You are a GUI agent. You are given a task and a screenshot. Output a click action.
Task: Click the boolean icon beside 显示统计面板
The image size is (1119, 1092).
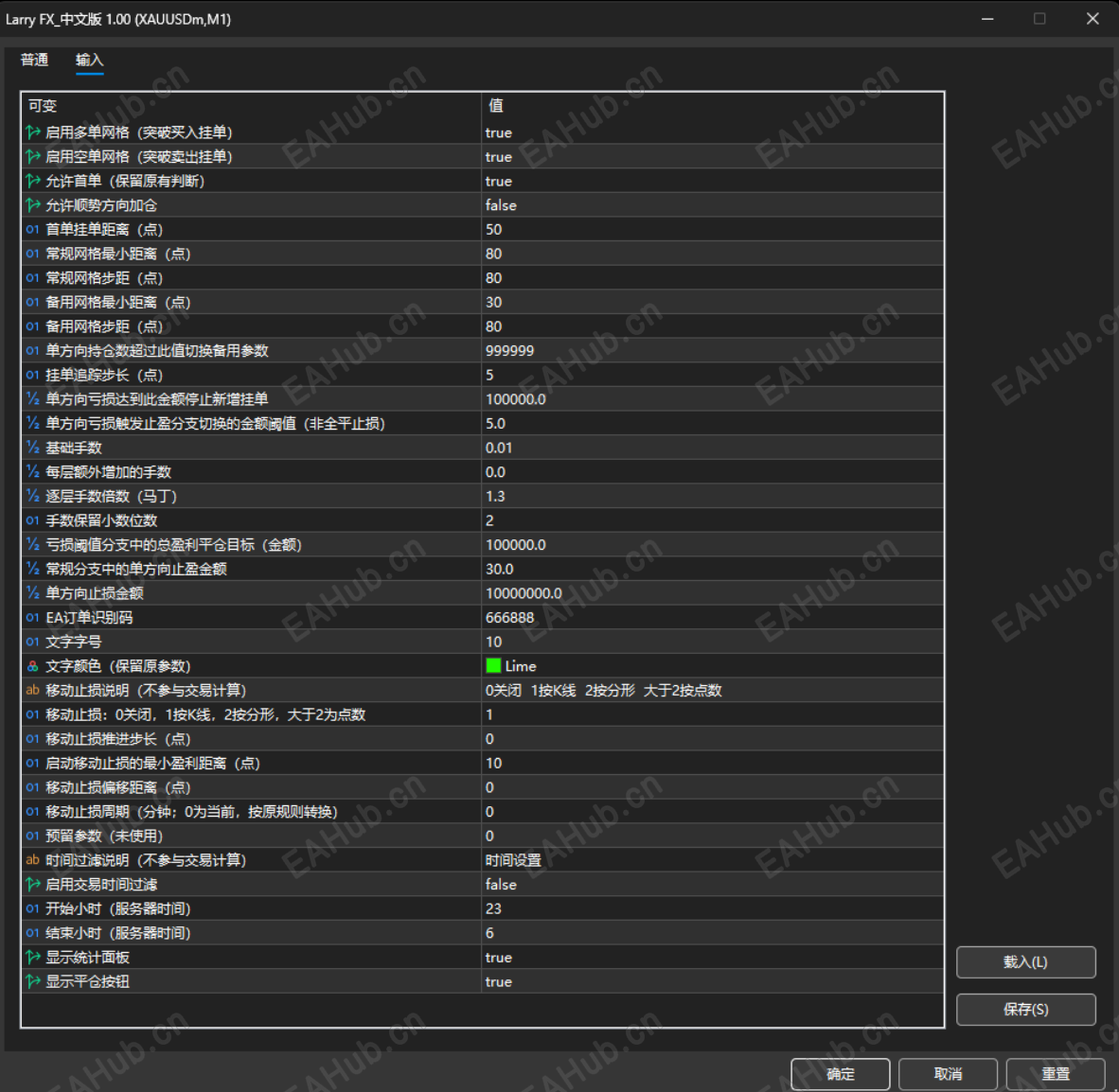point(33,957)
